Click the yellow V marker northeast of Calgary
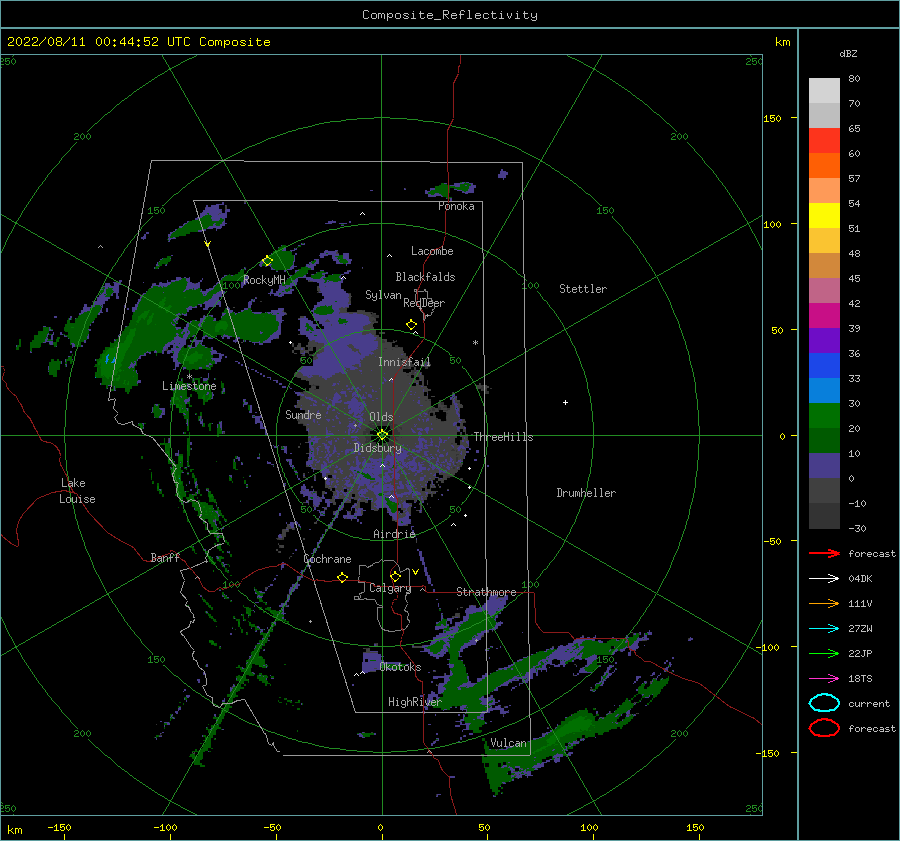Image resolution: width=900 pixels, height=841 pixels. [x=415, y=572]
